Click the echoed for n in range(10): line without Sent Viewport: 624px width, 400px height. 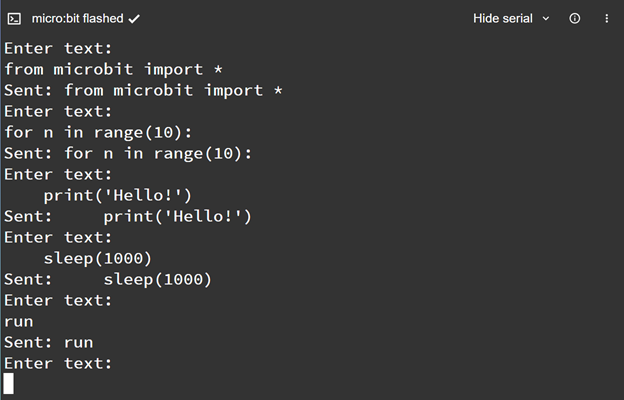(x=98, y=133)
